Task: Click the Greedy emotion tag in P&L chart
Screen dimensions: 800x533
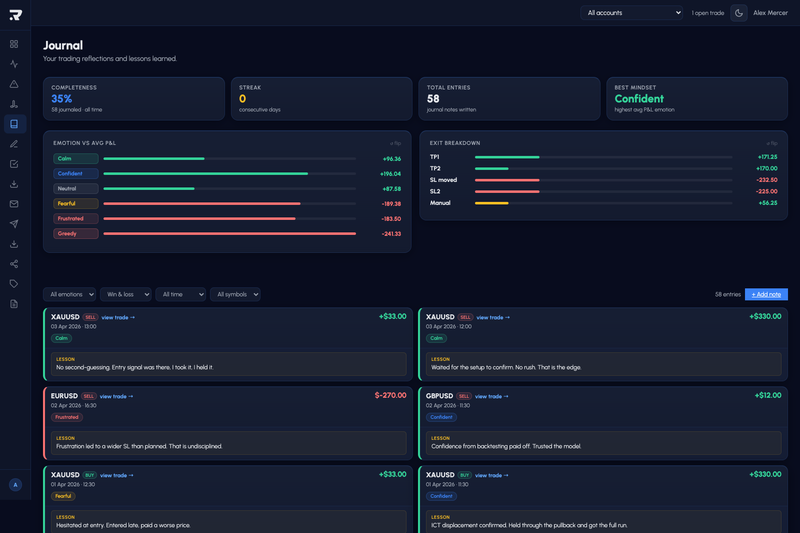Action: pyautogui.click(x=76, y=234)
